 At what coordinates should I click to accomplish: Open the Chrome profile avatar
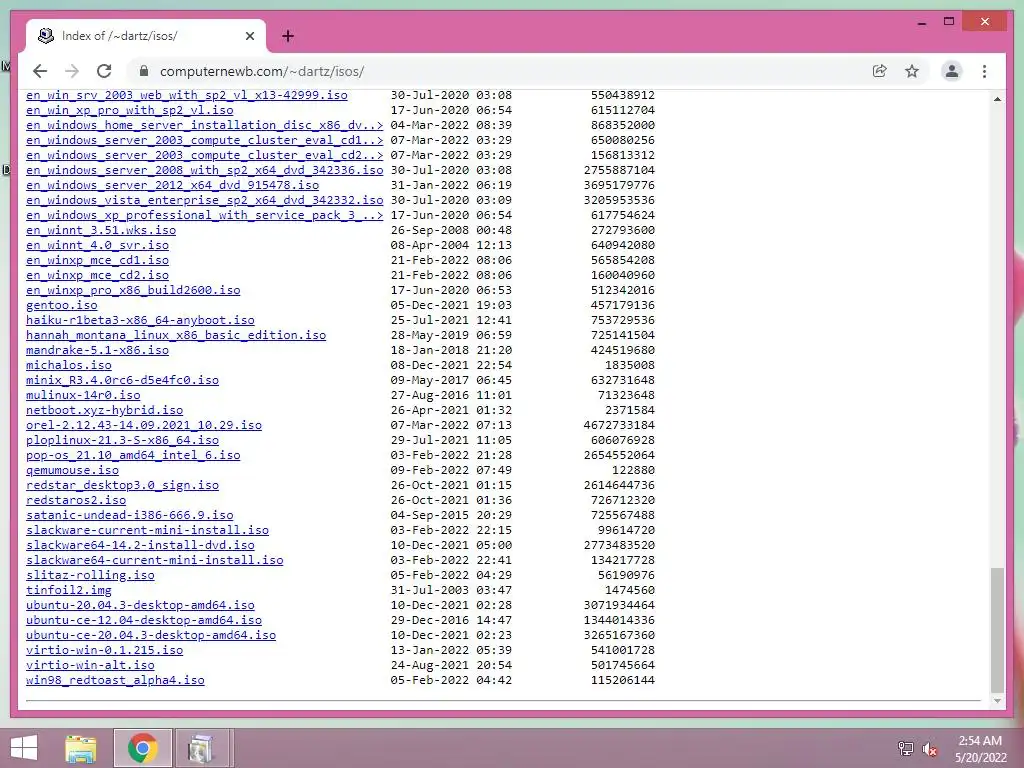coord(952,71)
